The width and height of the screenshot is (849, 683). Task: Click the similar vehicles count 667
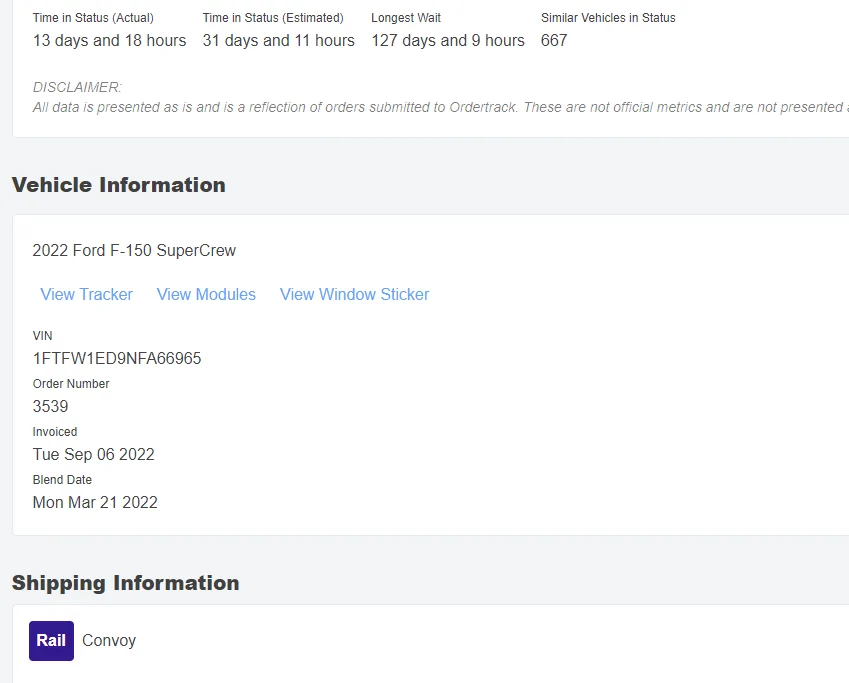(x=554, y=41)
